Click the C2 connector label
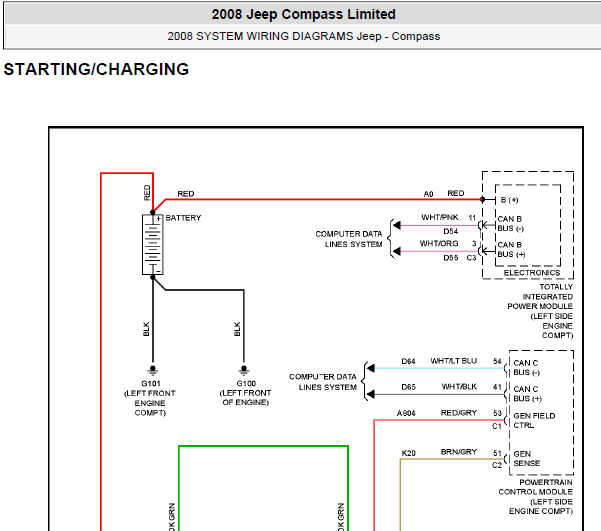This screenshot has height=531, width=601. coord(497,465)
